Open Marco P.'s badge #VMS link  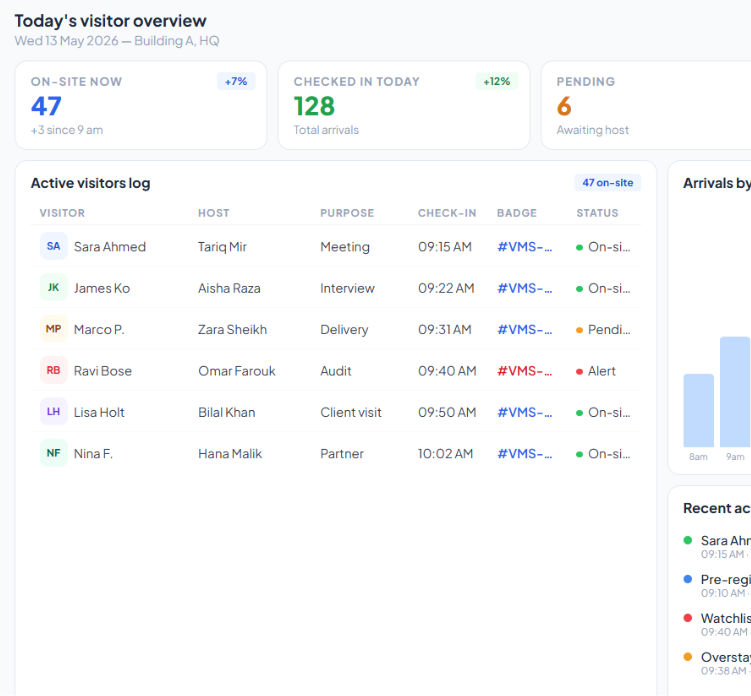(x=524, y=330)
